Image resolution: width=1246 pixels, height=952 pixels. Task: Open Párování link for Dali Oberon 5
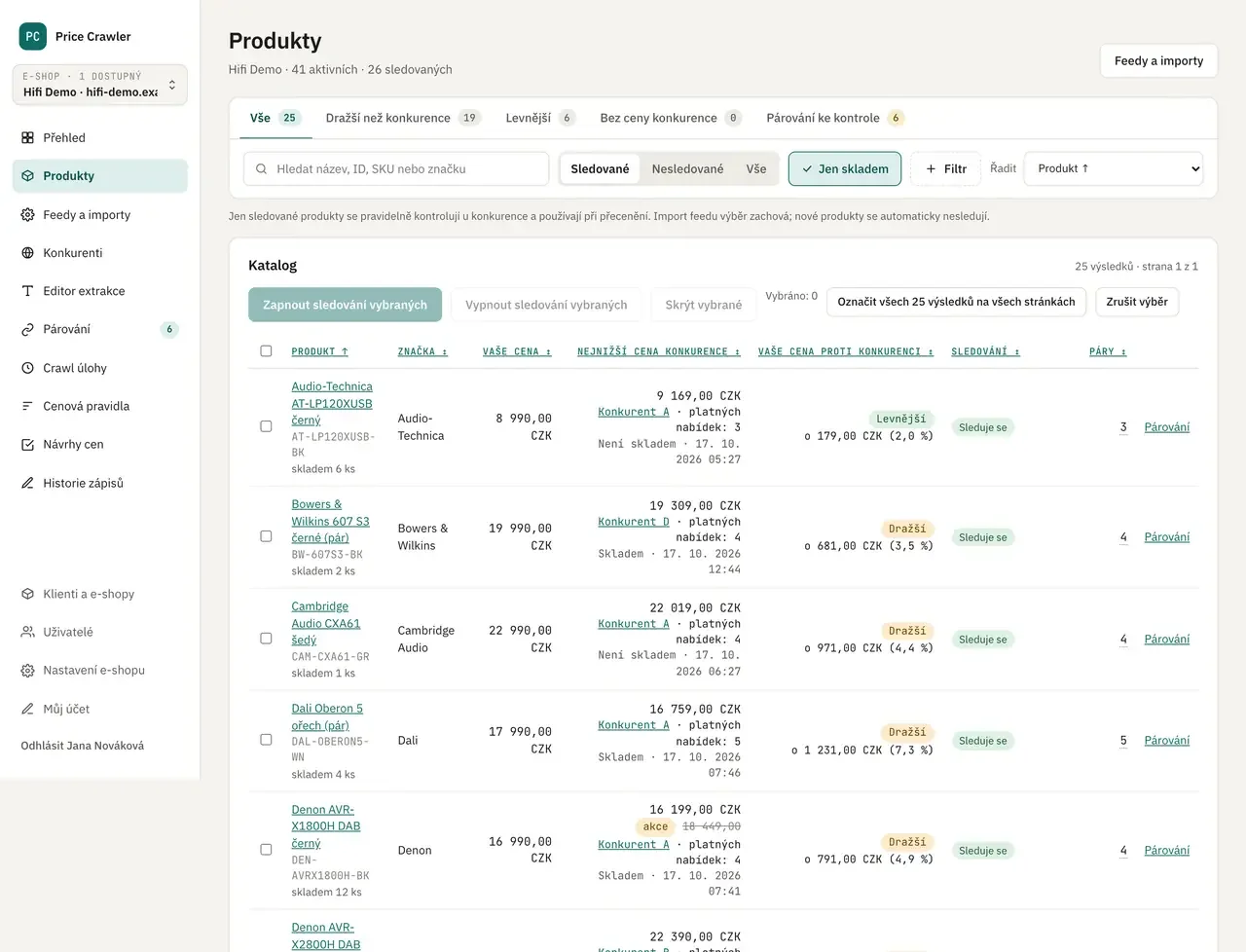click(1167, 741)
